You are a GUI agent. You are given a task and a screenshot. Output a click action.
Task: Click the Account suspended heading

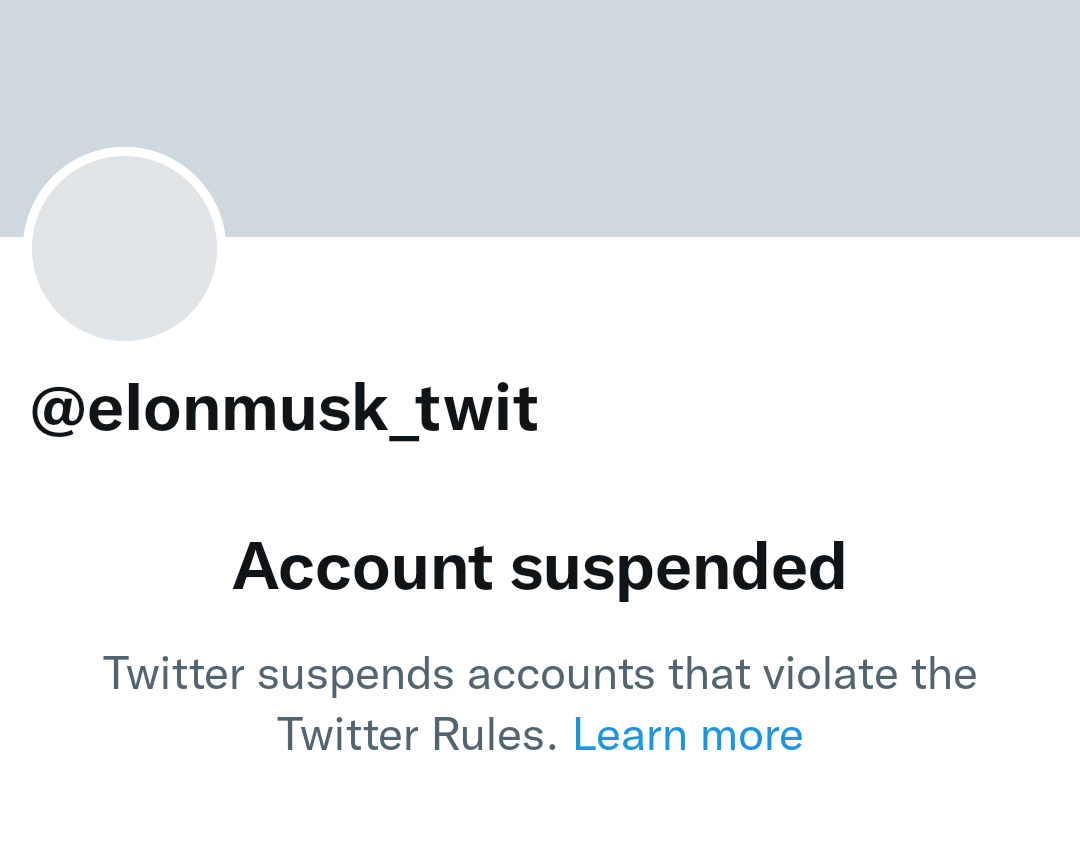(x=539, y=567)
